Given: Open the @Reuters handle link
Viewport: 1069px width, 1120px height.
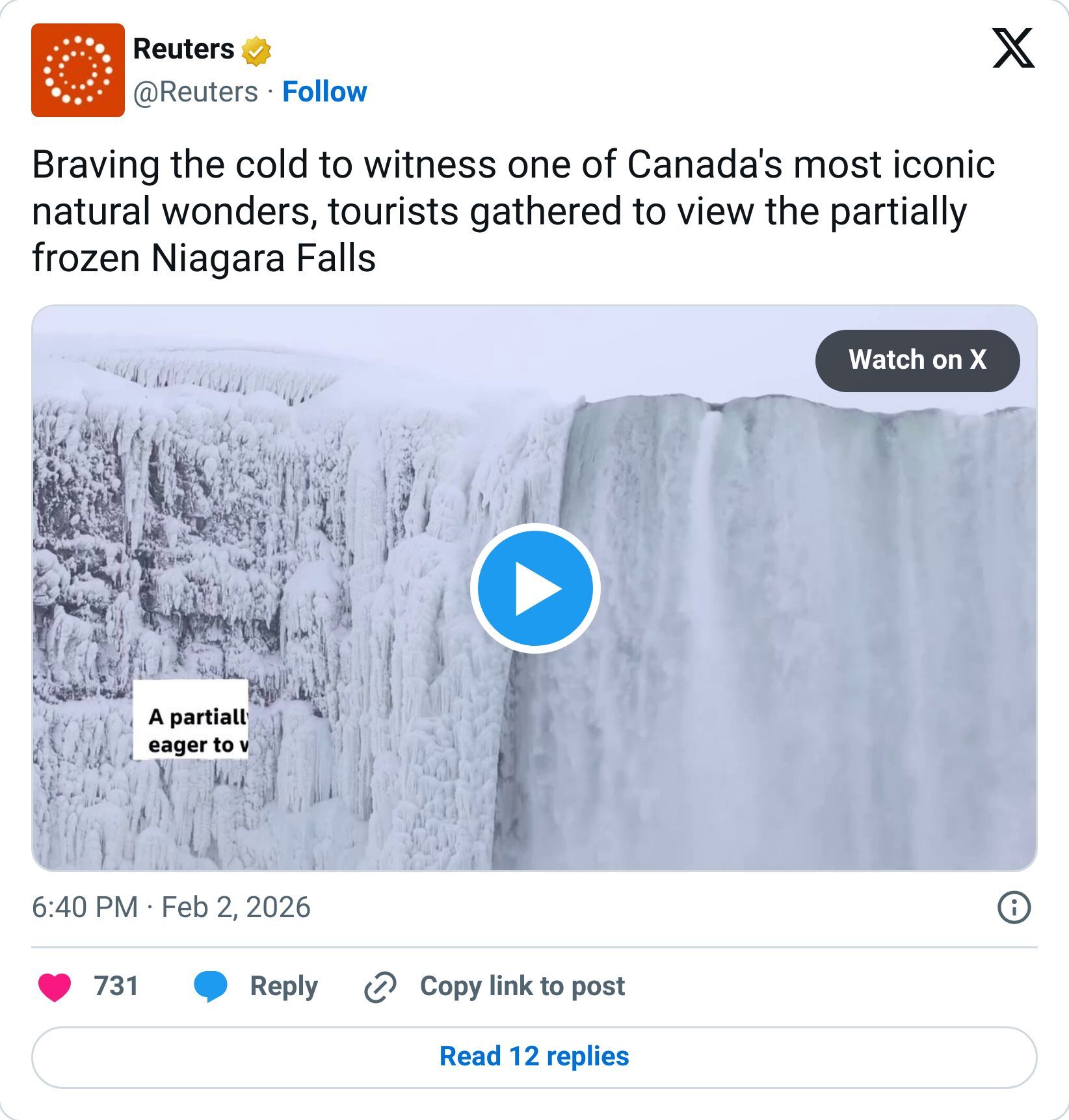Looking at the screenshot, I should 193,92.
